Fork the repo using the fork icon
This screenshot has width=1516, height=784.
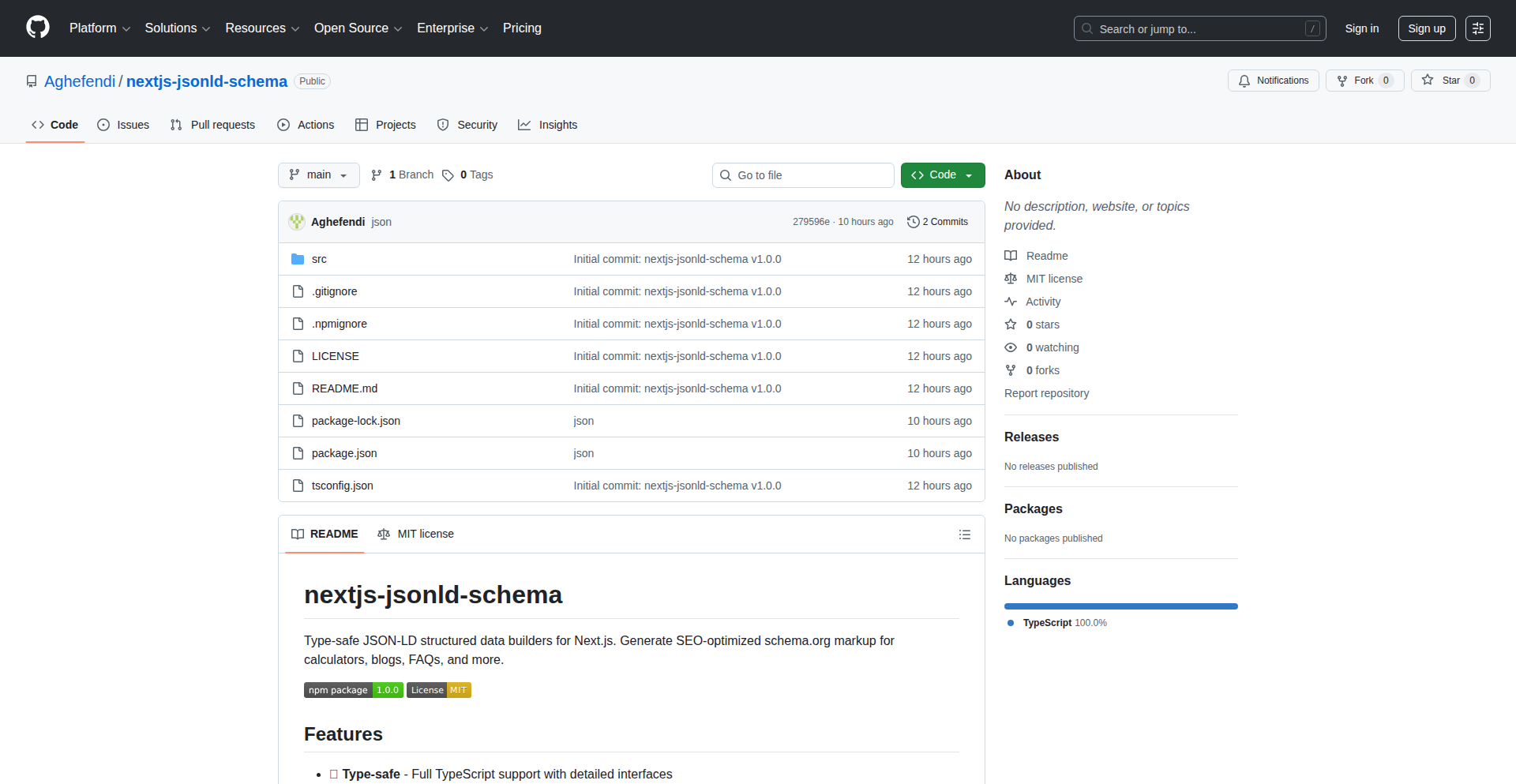point(1343,81)
